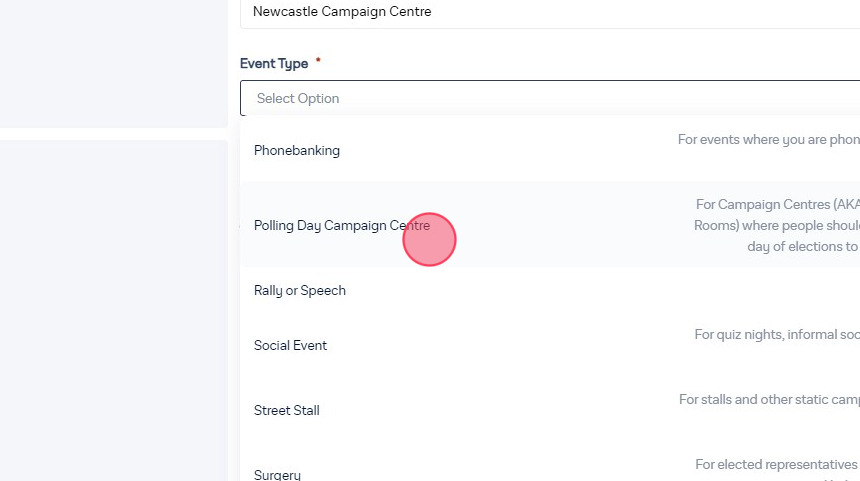The height and width of the screenshot is (481, 860).
Task: Select Social Event in the dropdown list
Action: 291,345
